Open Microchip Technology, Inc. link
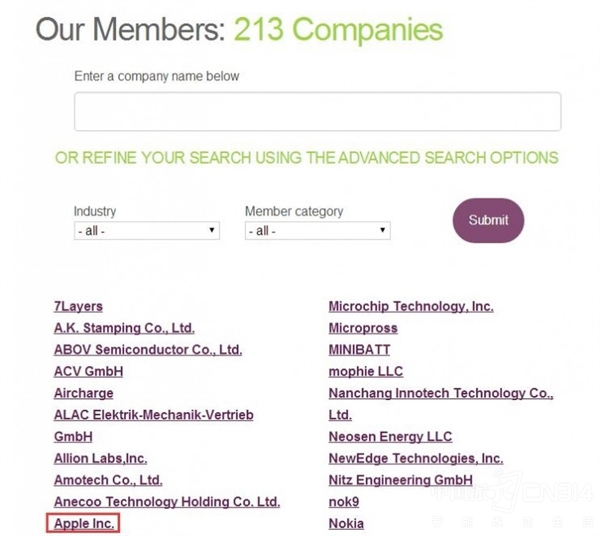Screen dimensions: 600x536 [410, 306]
